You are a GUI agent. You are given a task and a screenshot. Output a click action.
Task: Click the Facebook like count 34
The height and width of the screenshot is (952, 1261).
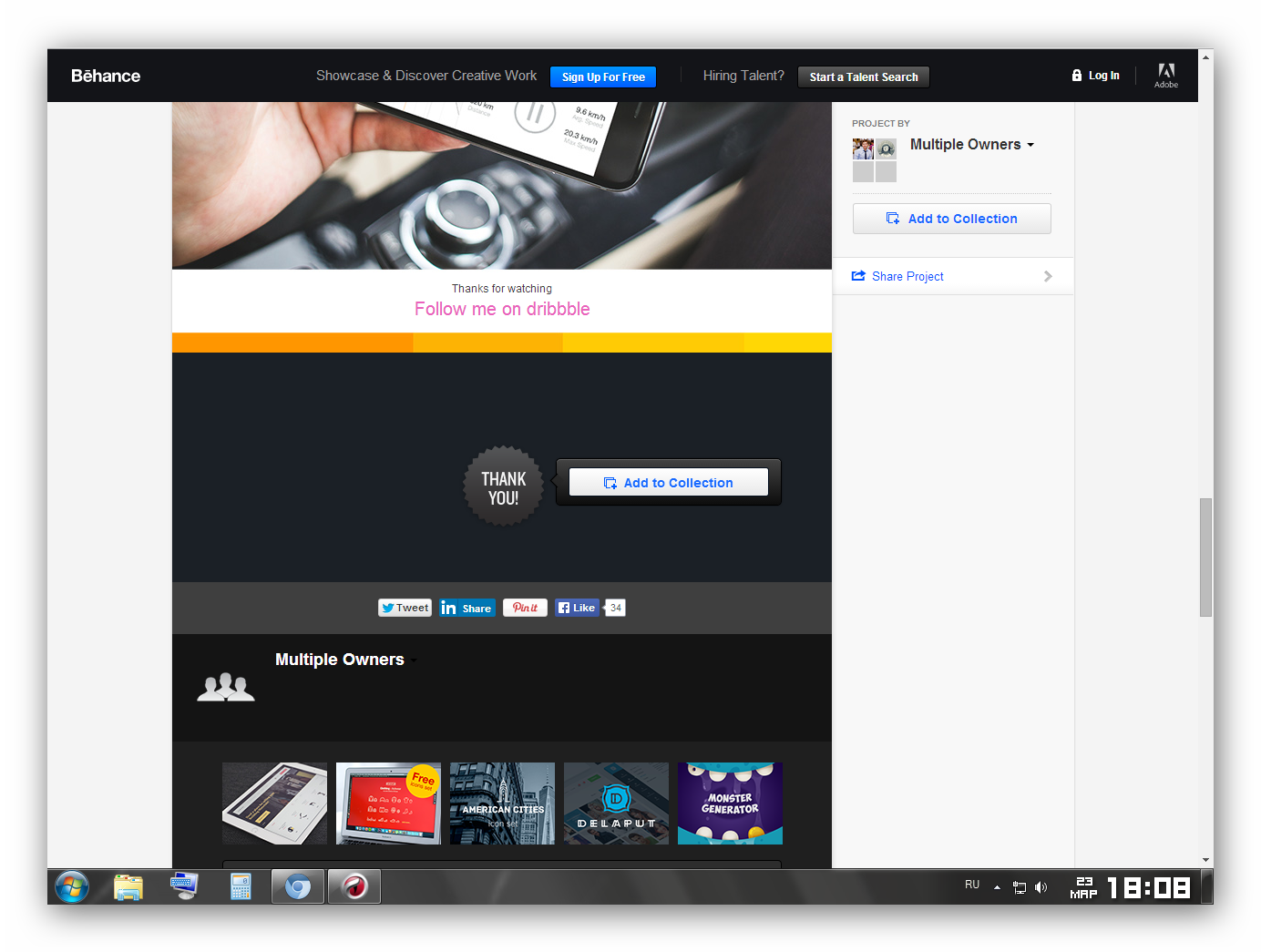(x=616, y=608)
